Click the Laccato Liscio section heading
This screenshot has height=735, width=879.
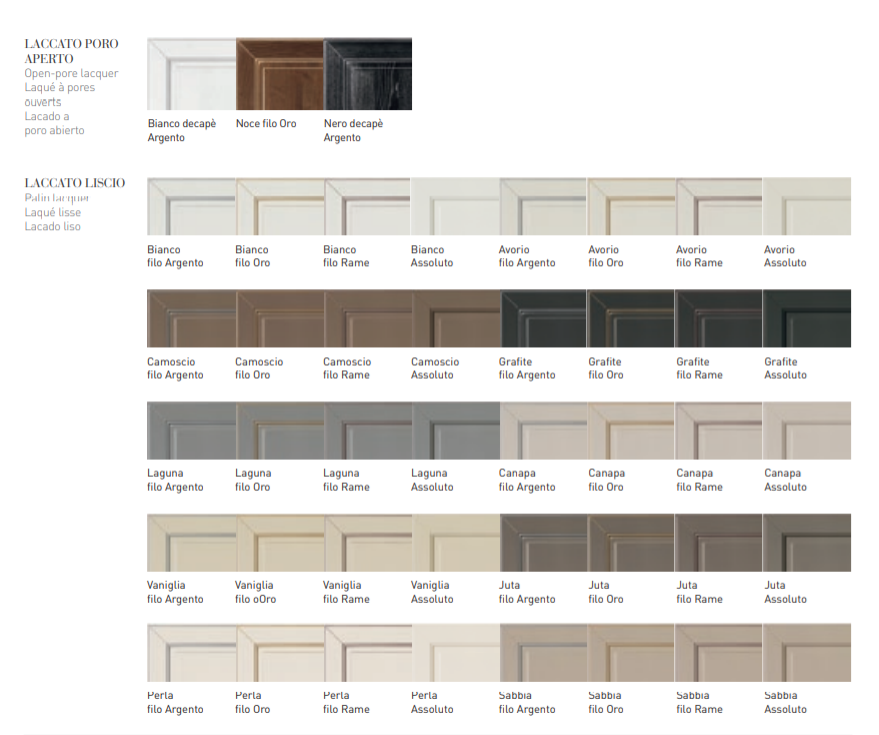tap(75, 183)
